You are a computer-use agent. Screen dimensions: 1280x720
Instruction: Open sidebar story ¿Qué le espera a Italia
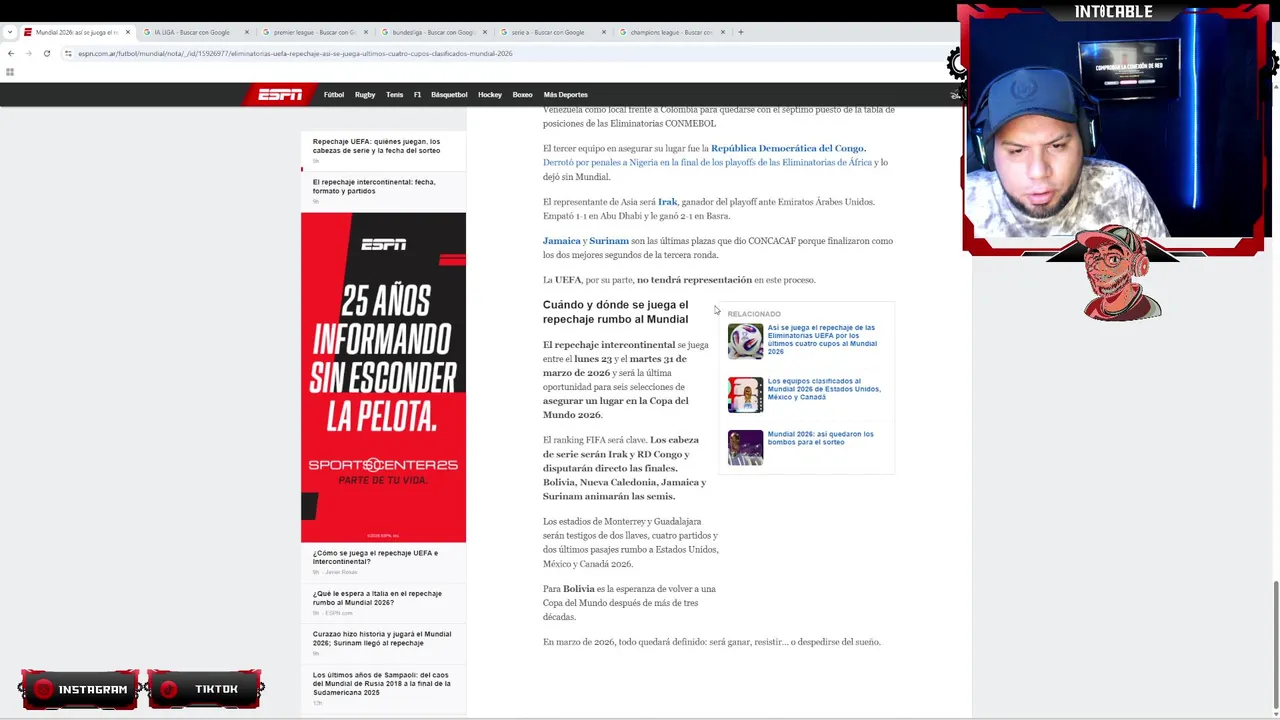[x=377, y=598]
